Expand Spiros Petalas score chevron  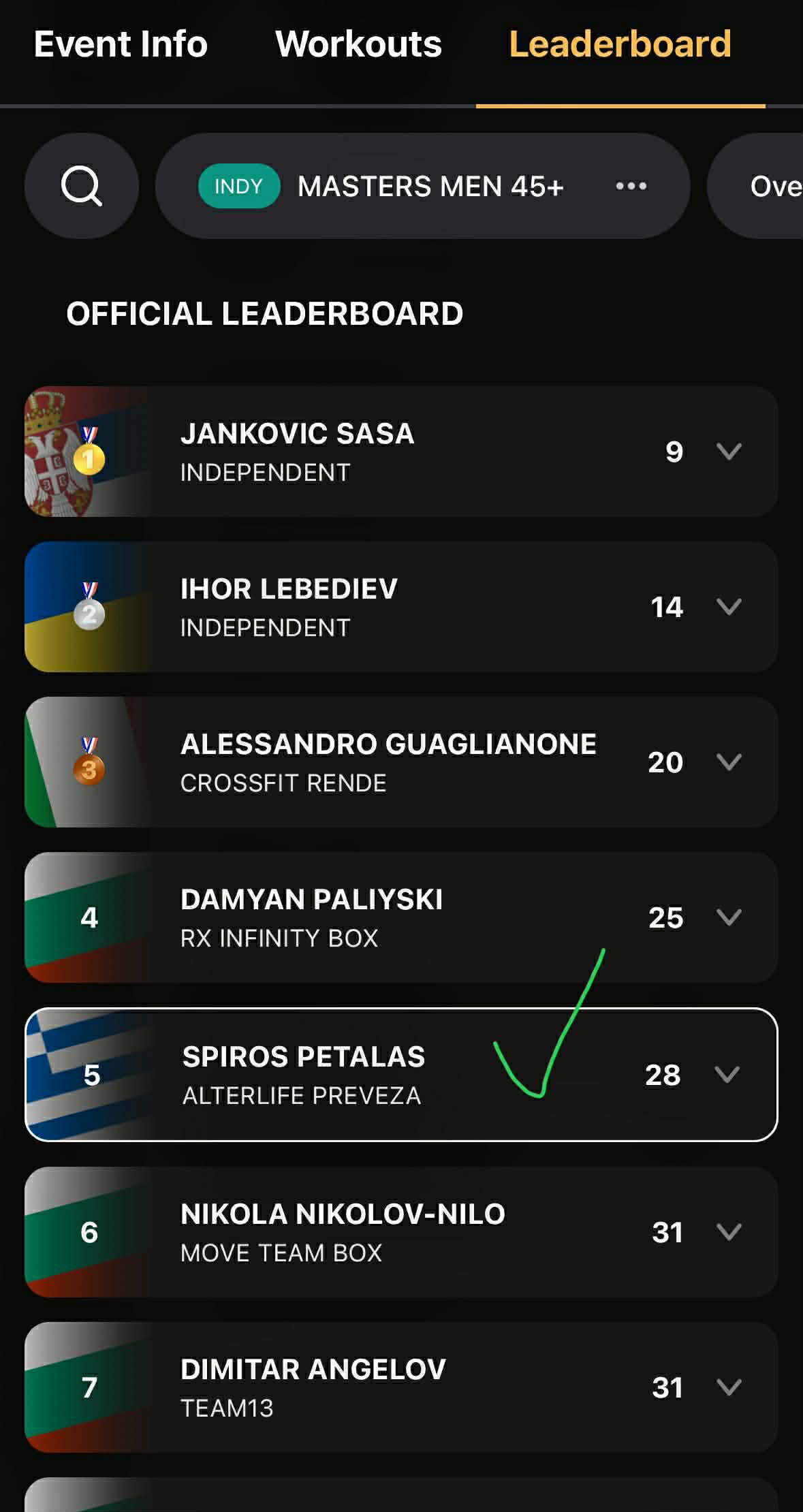click(727, 1075)
